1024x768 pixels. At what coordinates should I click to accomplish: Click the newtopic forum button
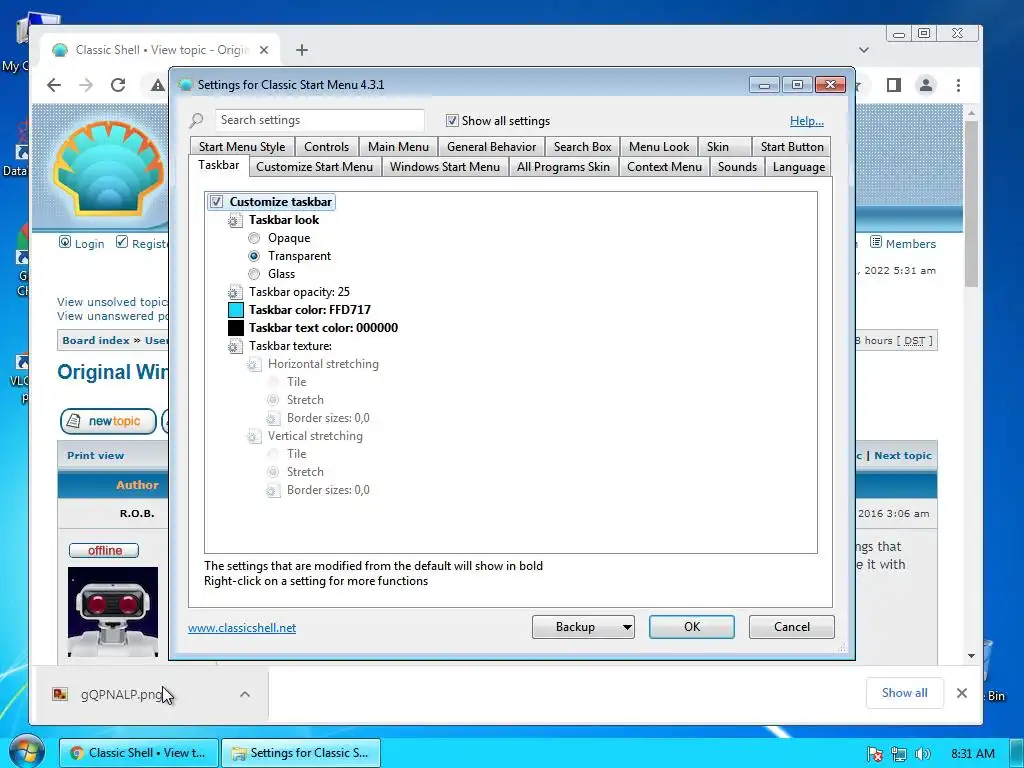point(108,421)
